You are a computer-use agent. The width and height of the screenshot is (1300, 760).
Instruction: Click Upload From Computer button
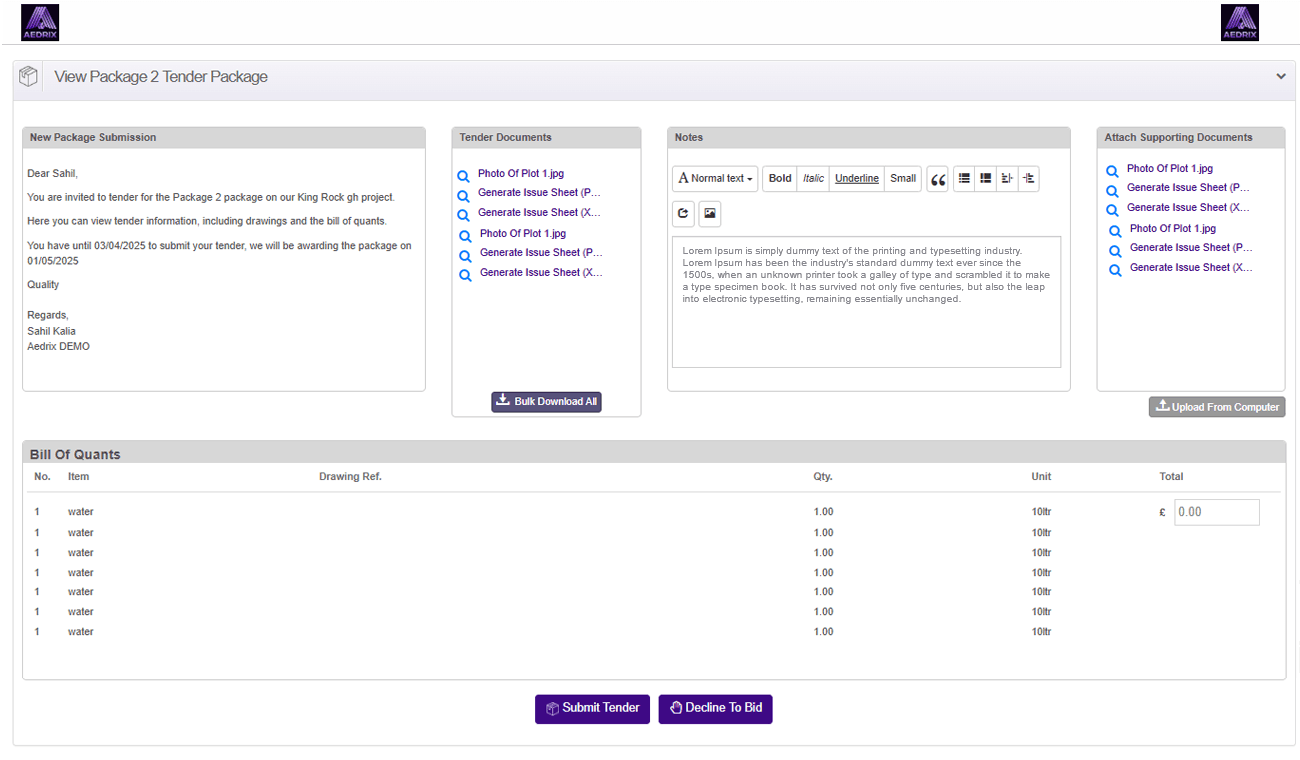click(x=1216, y=407)
